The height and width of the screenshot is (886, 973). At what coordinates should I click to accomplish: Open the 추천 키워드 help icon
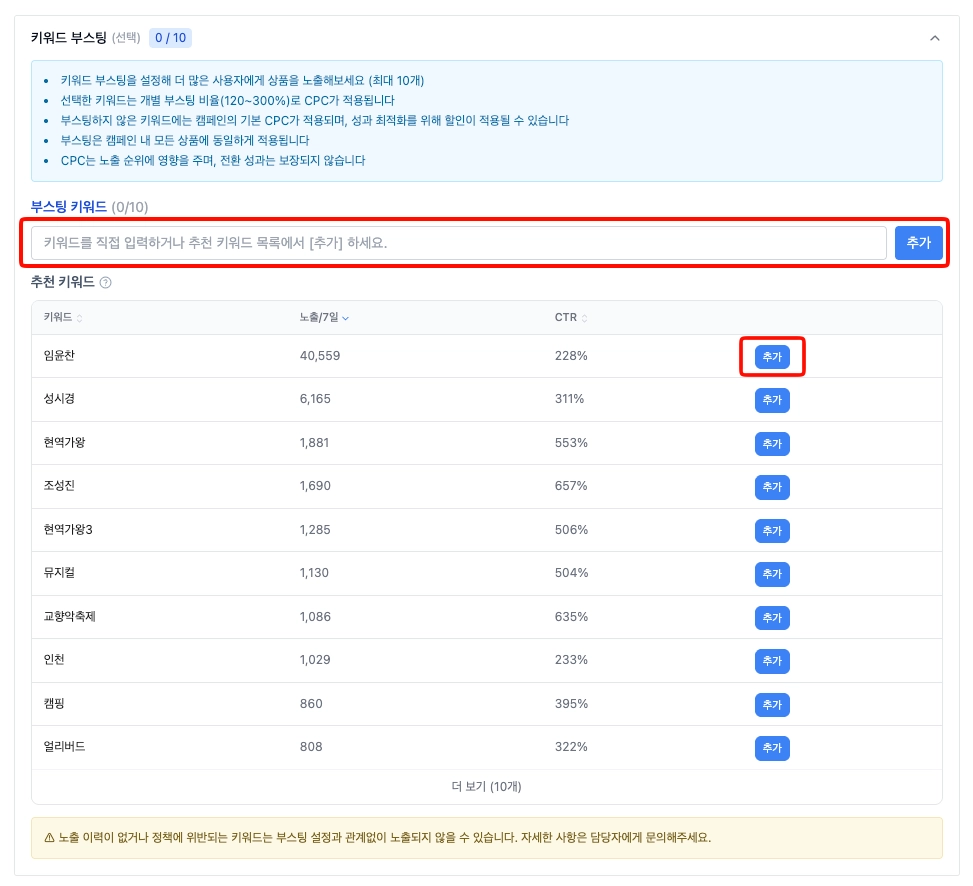[x=105, y=283]
